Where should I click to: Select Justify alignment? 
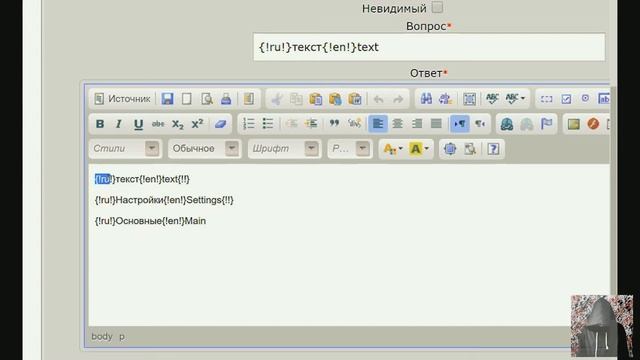436,124
